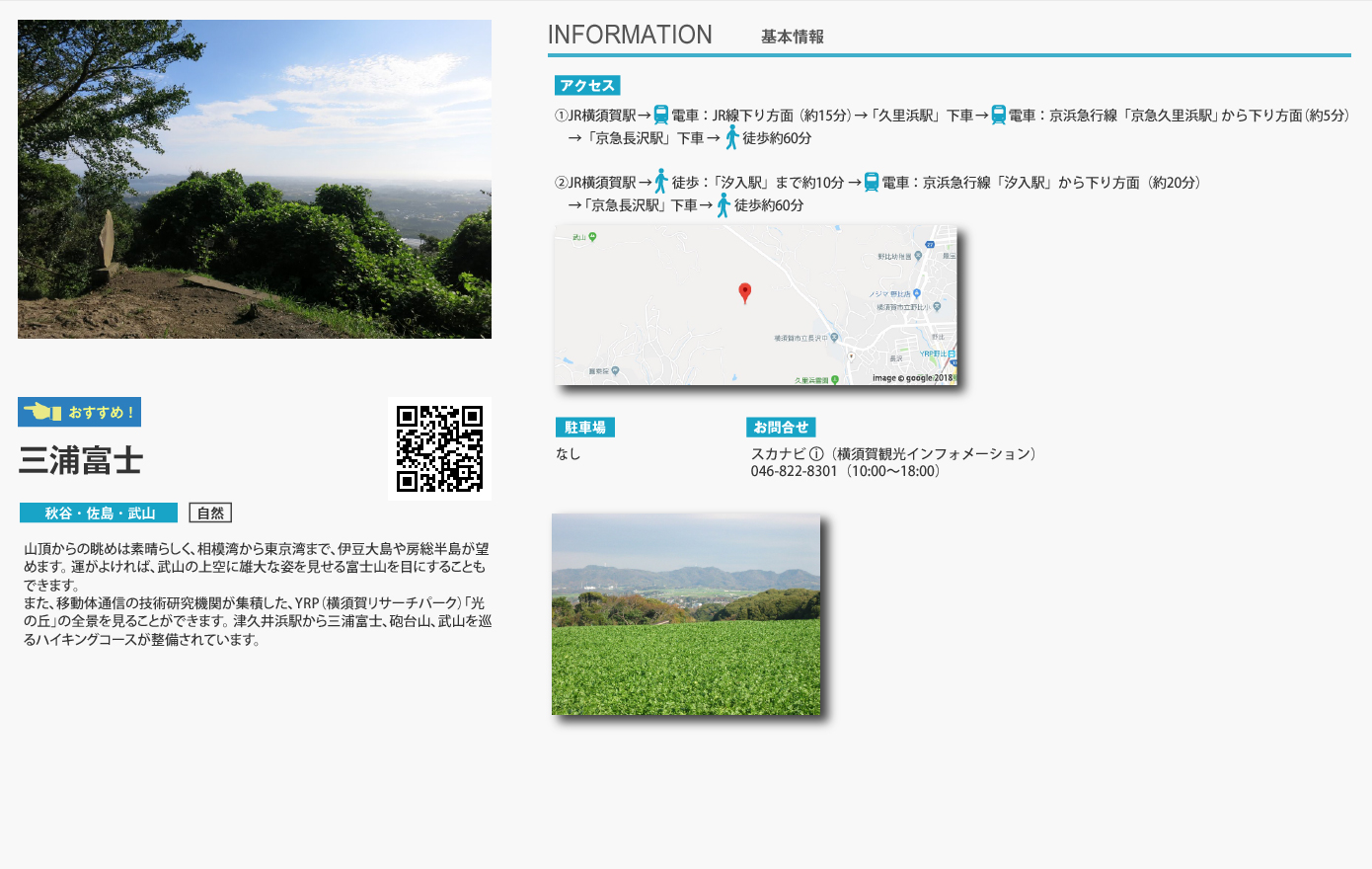Image resolution: width=1372 pixels, height=869 pixels.
Task: Click the green 武山 marker on the map
Action: (592, 237)
